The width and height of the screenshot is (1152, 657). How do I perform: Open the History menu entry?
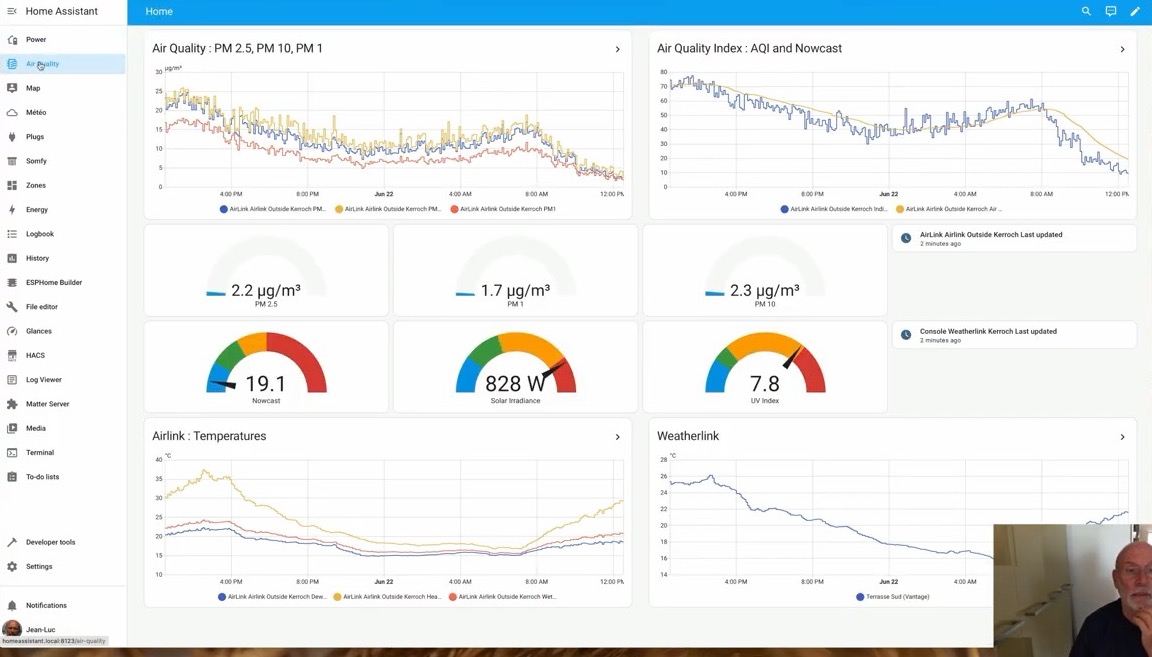coord(63,258)
